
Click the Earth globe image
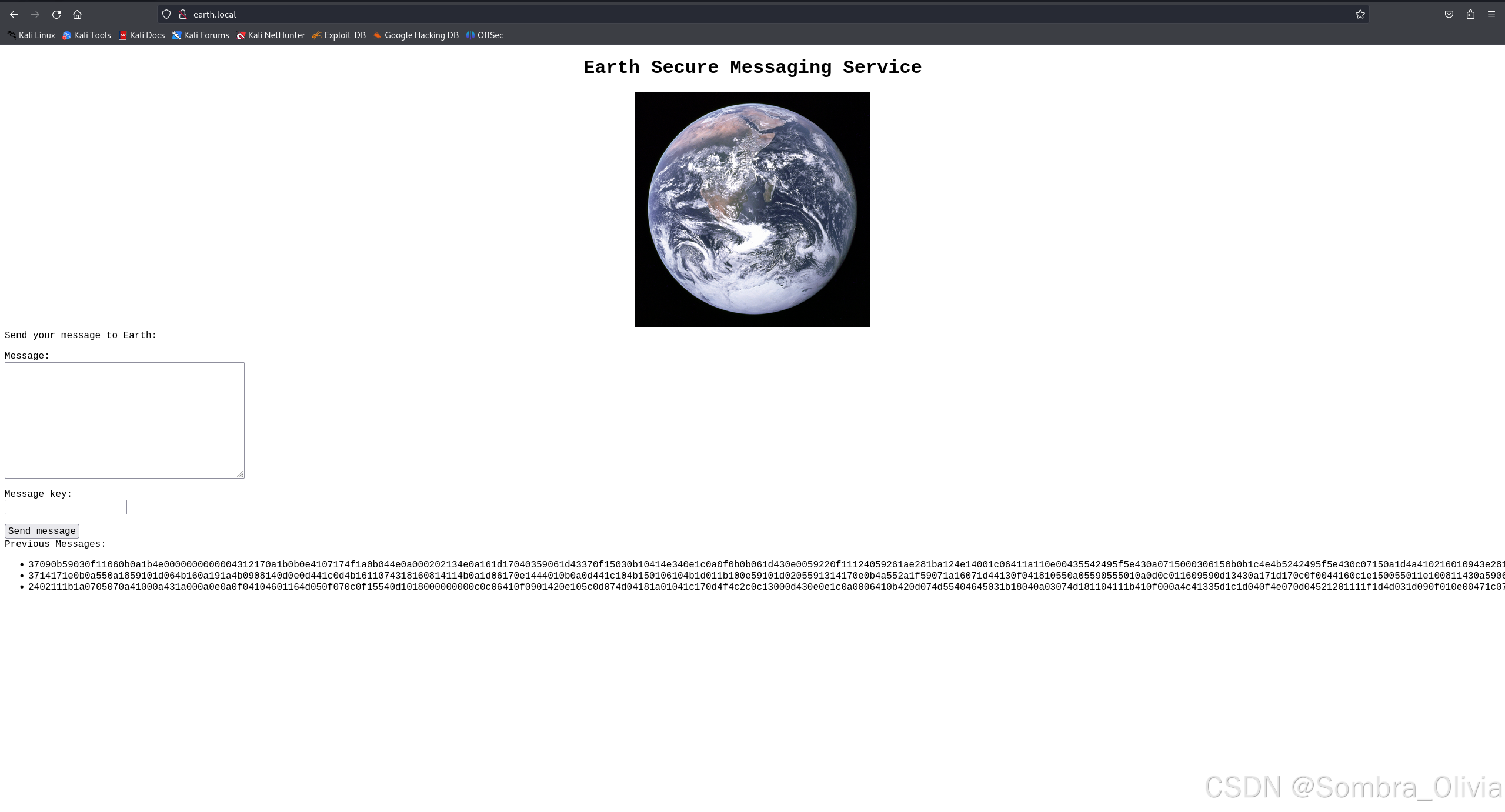point(752,209)
